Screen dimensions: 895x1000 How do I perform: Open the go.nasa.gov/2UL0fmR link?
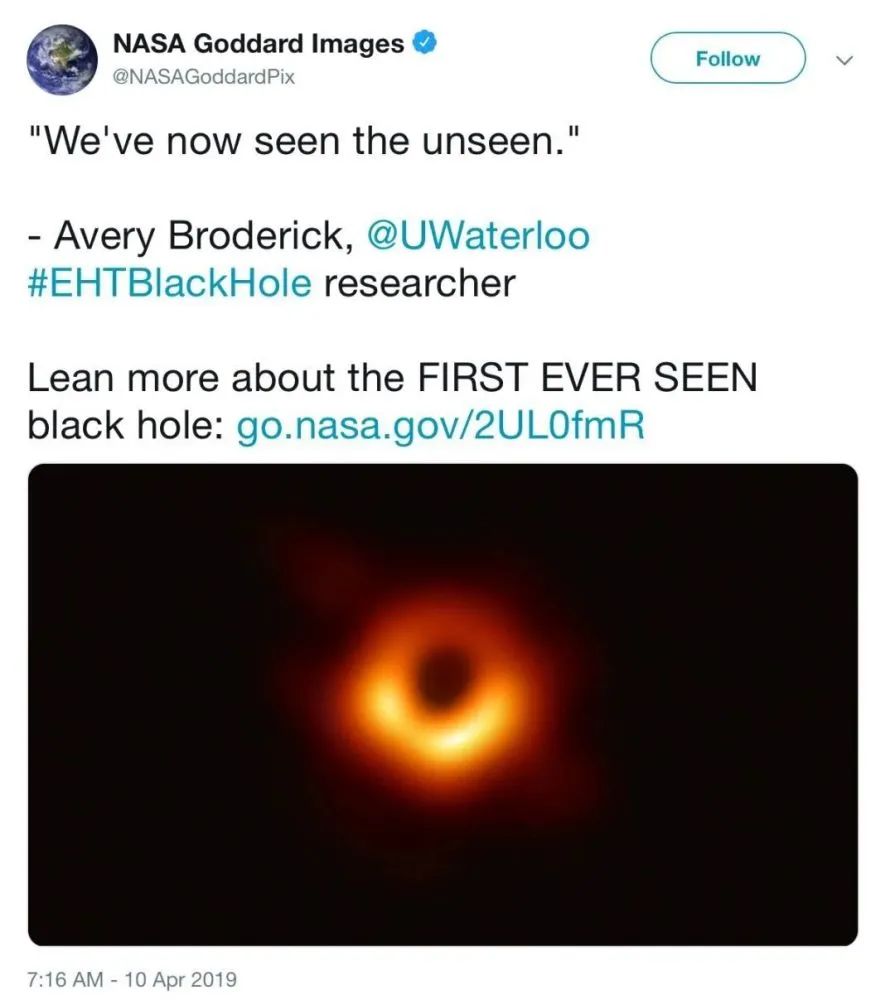click(440, 426)
